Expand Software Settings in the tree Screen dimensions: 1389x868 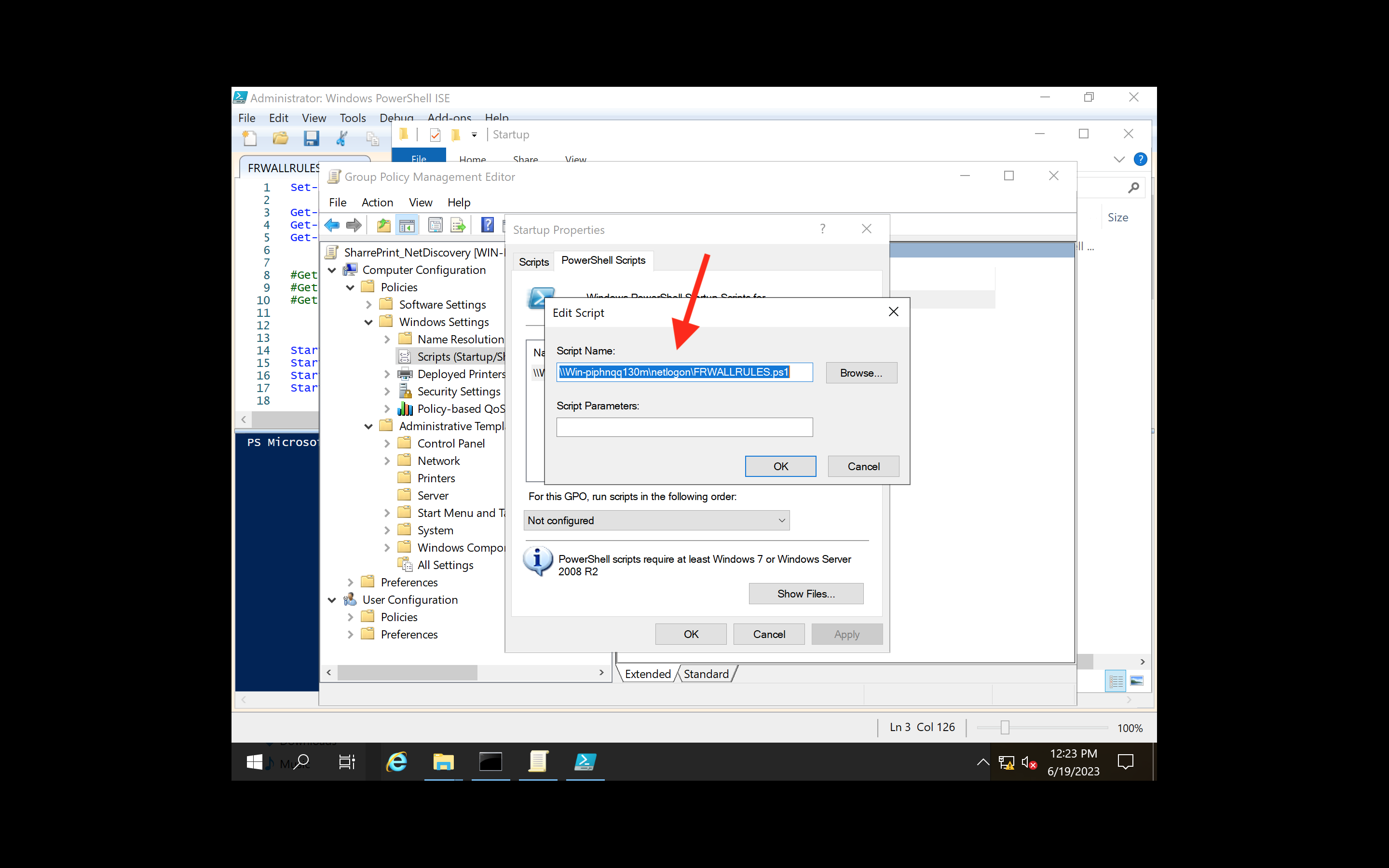(x=368, y=304)
